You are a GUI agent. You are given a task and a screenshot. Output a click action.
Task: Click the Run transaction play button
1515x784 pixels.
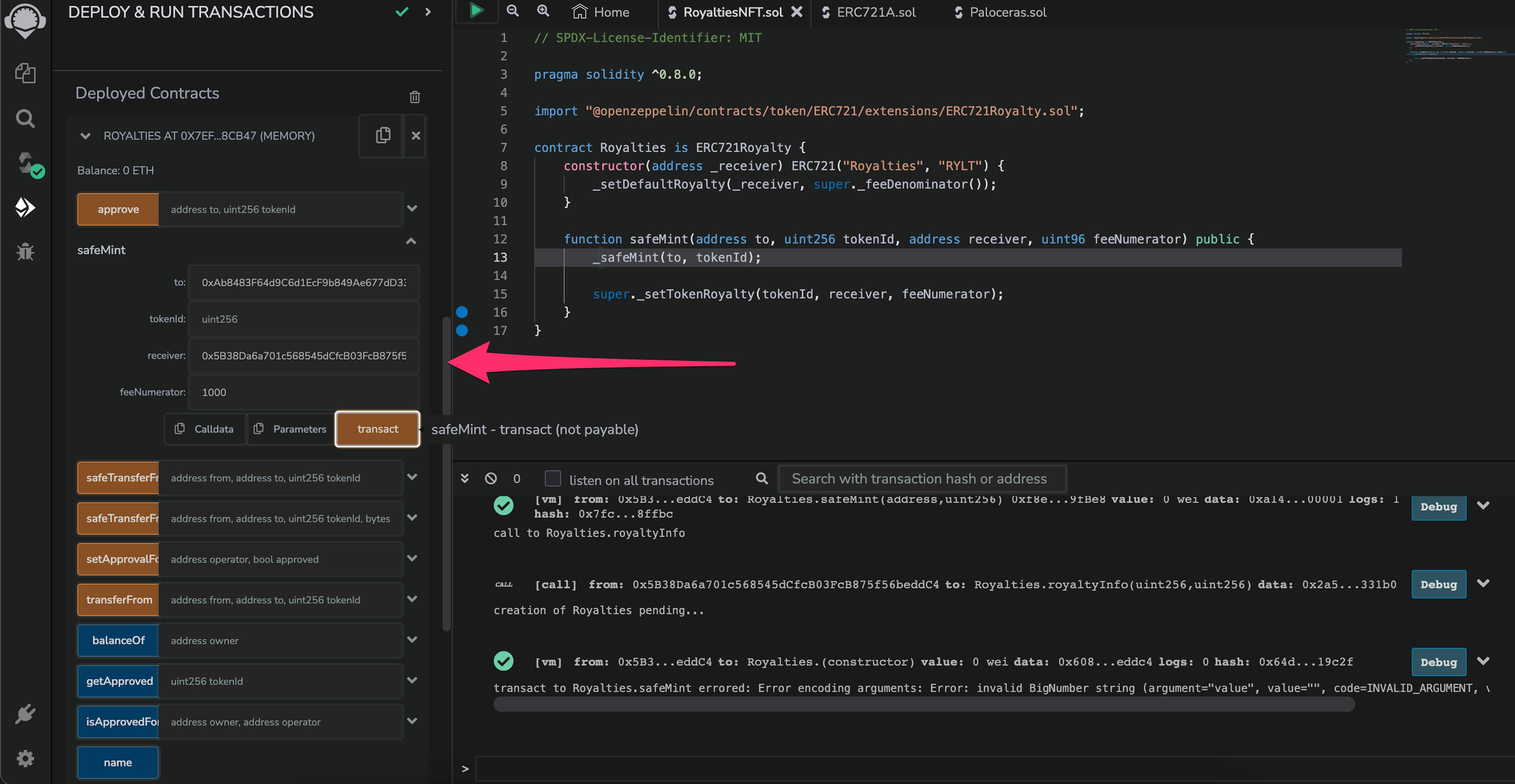pyautogui.click(x=476, y=11)
